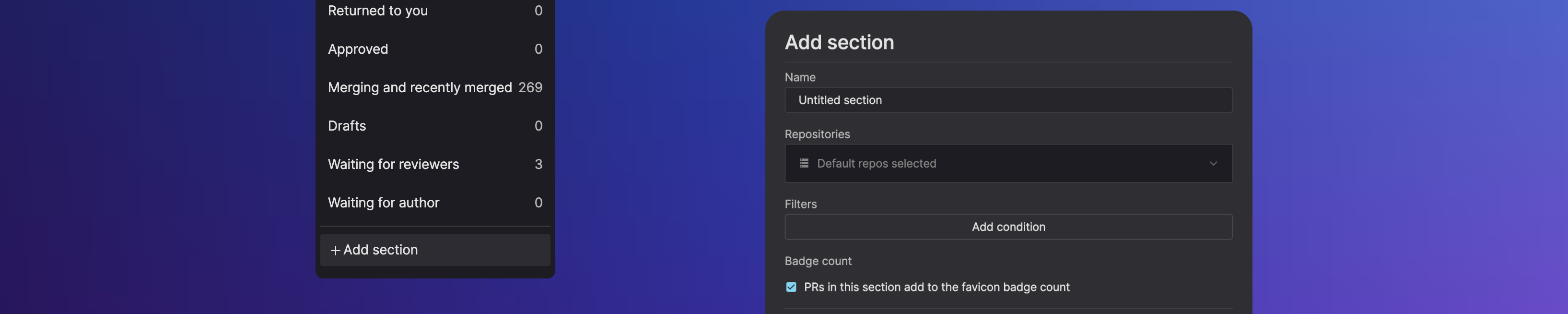The image size is (1568, 314).
Task: Click the count 269 beside Merging and recently merged
Action: coord(530,87)
